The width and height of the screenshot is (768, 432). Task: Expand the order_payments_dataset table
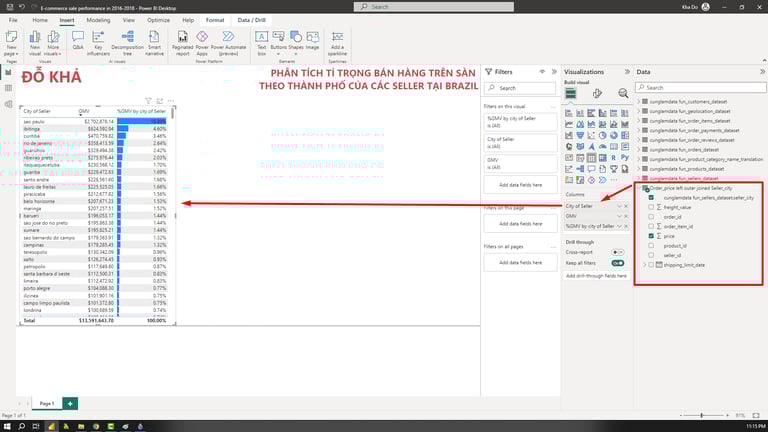coord(639,130)
